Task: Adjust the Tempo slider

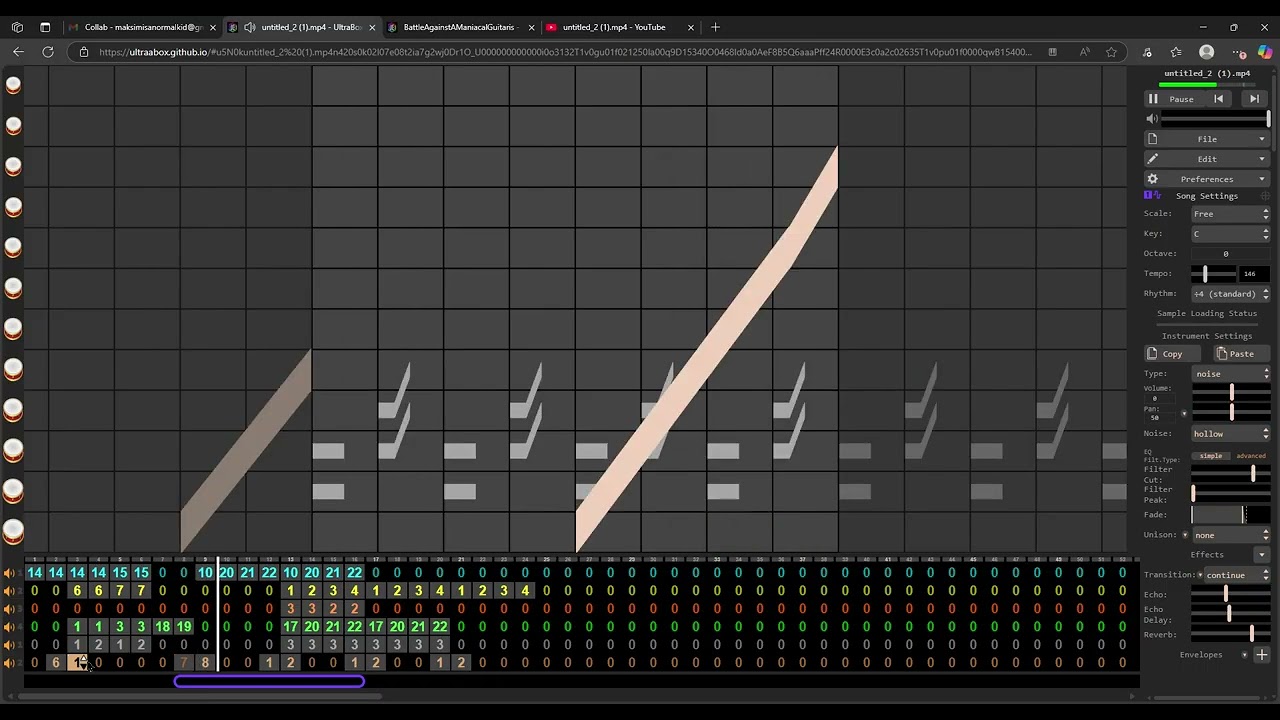Action: coord(1213,274)
